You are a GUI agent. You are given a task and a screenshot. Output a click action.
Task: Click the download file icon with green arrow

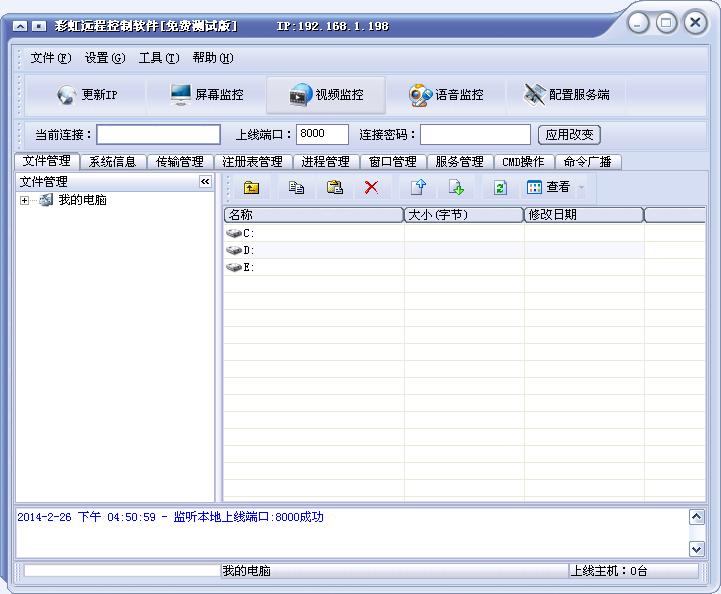456,188
